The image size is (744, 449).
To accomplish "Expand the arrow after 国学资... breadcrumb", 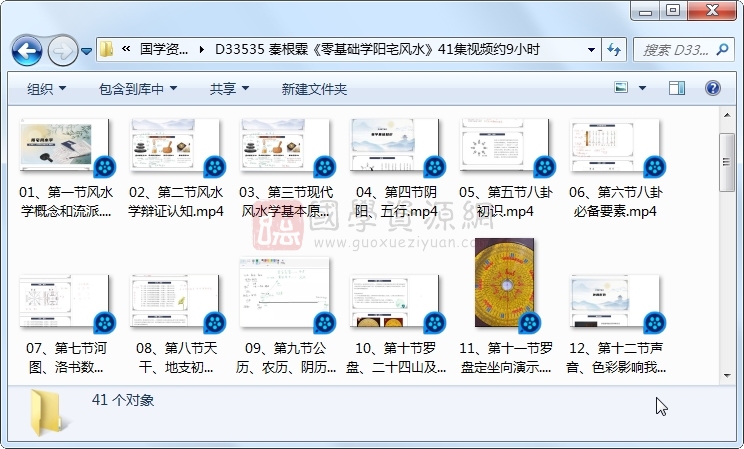I will 202,49.
